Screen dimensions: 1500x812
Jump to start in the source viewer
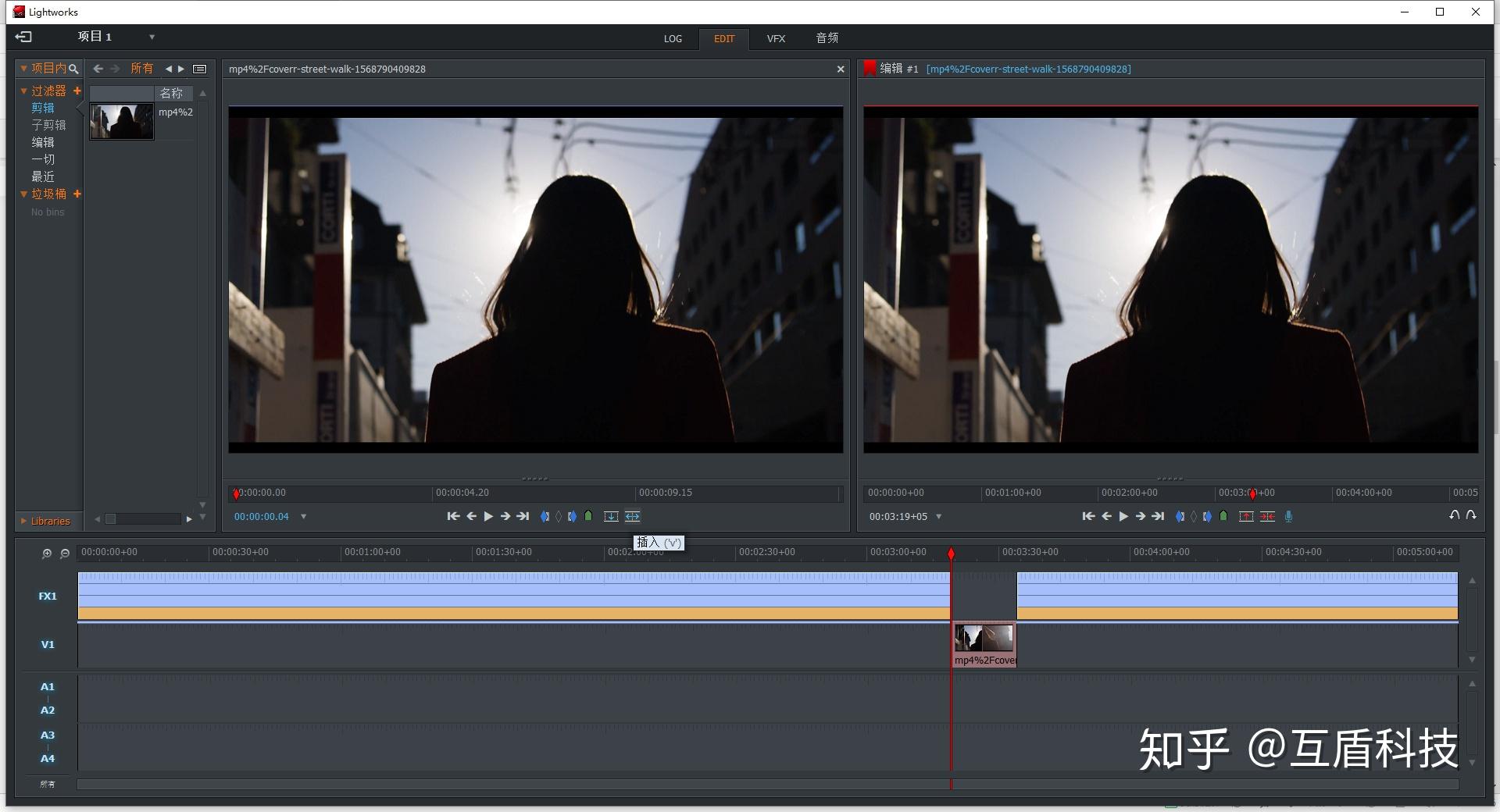click(x=453, y=516)
